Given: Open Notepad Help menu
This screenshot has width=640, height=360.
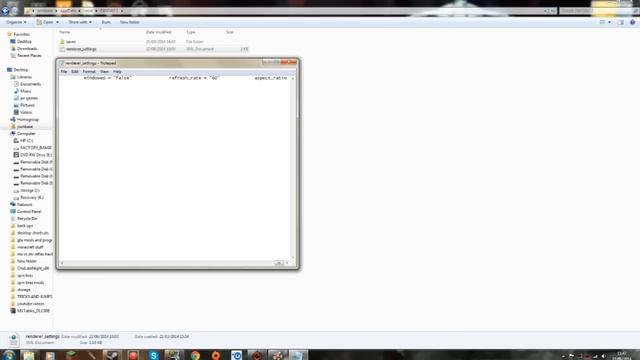Looking at the screenshot, I should pyautogui.click(x=117, y=71).
